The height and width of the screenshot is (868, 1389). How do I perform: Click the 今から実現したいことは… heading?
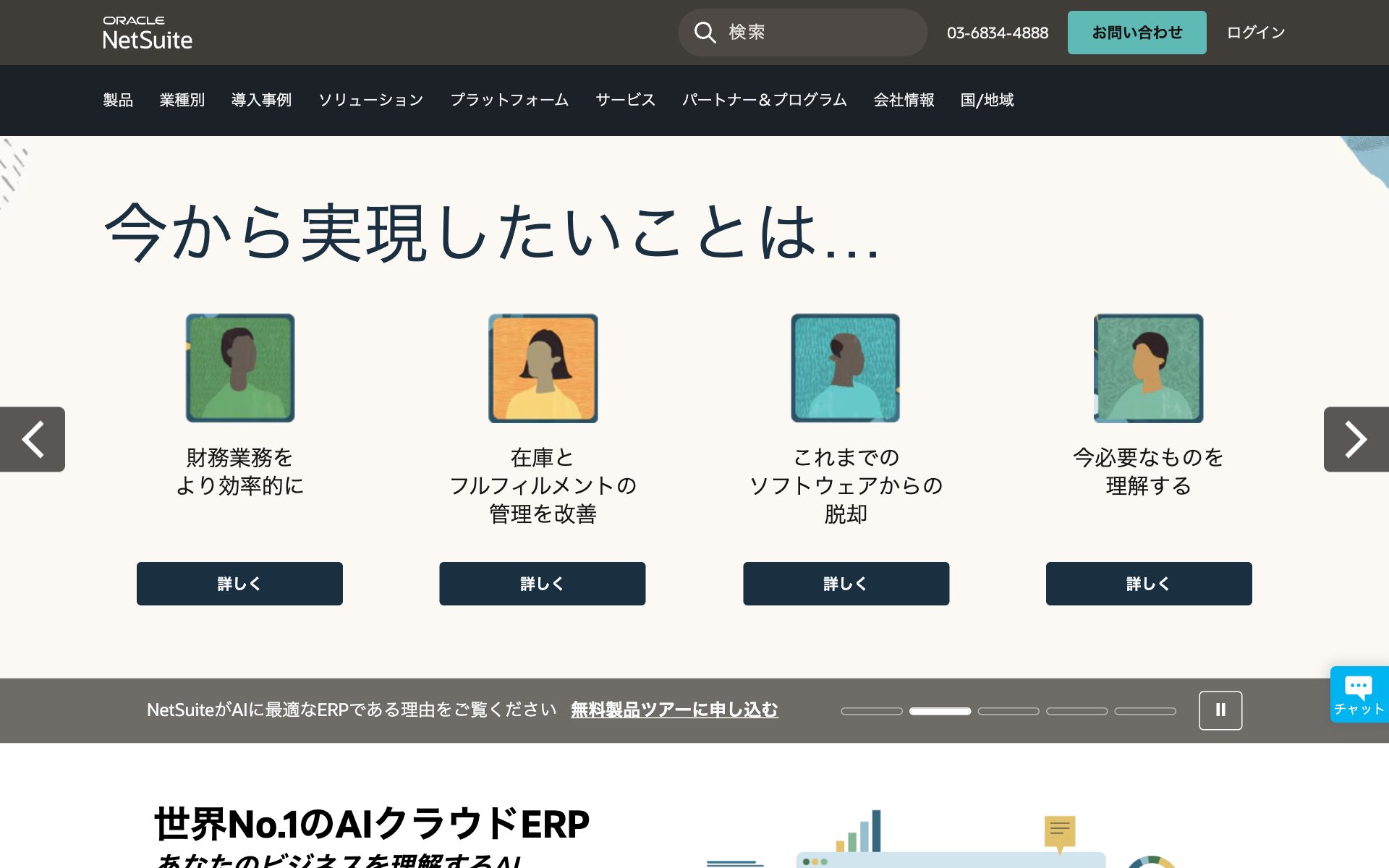coord(492,231)
